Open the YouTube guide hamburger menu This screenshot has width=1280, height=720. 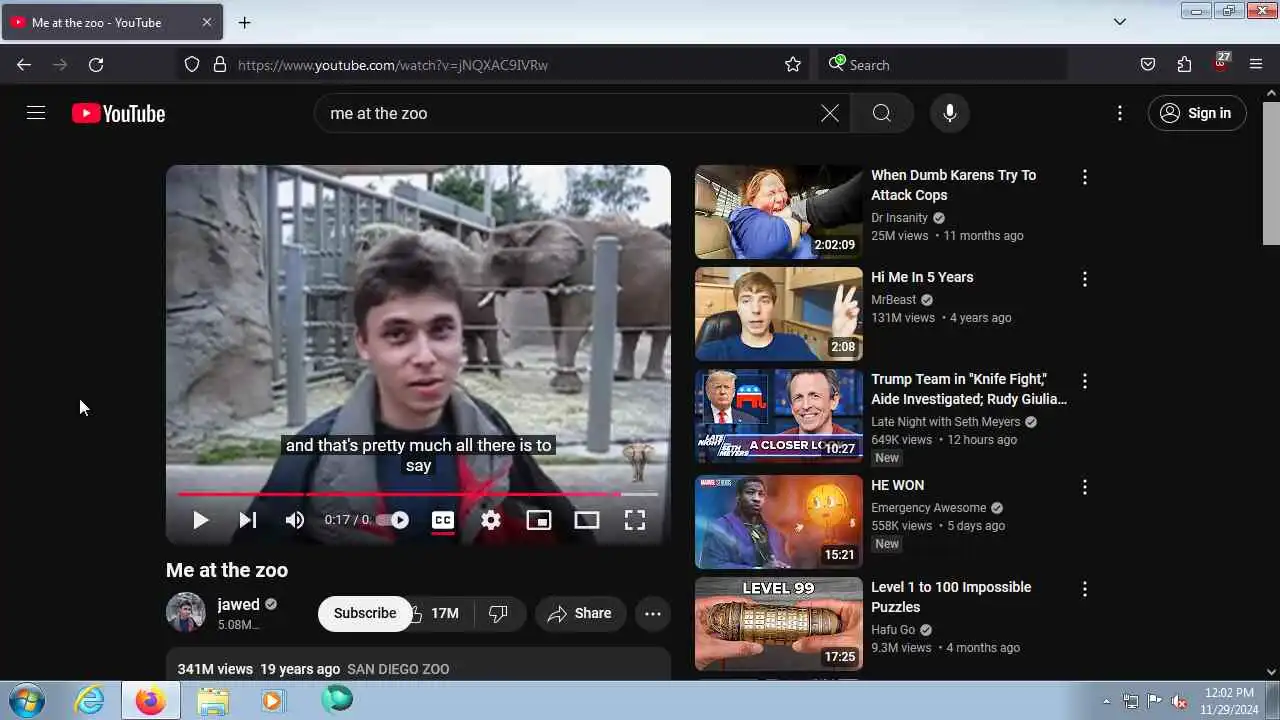click(36, 113)
